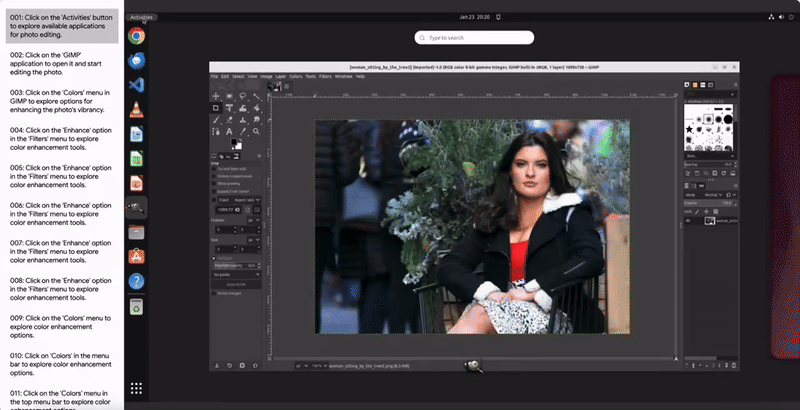Click the Activities button in top bar

point(141,17)
